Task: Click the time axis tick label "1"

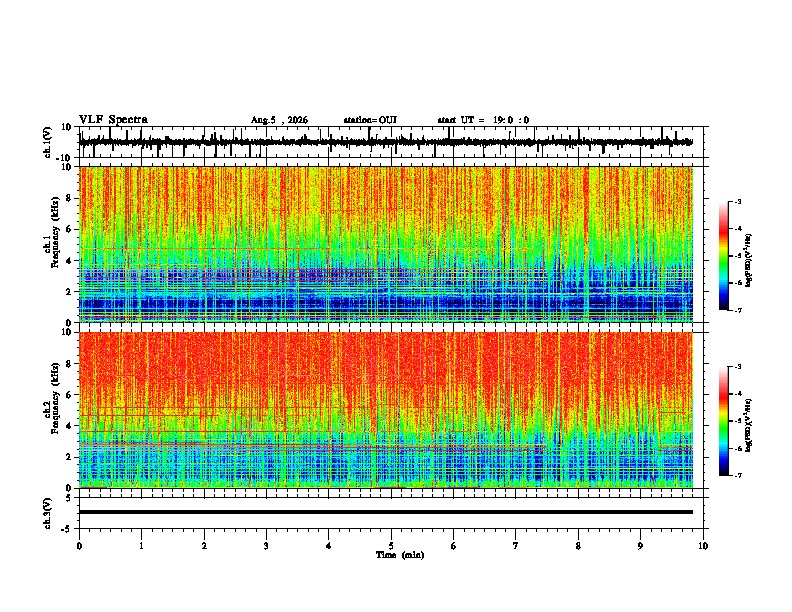Action: coord(141,546)
